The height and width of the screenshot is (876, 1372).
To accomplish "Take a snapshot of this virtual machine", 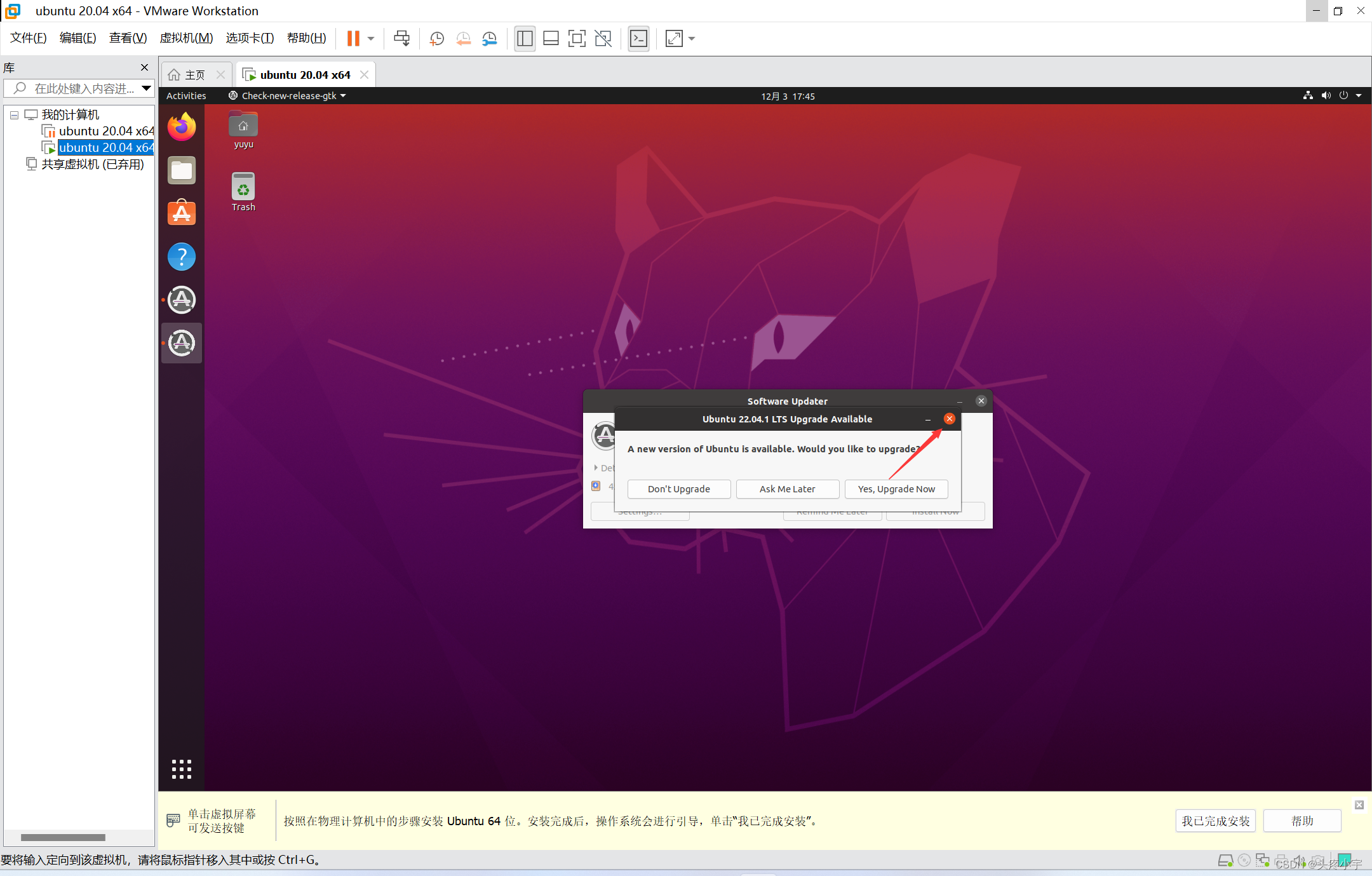I will [436, 39].
